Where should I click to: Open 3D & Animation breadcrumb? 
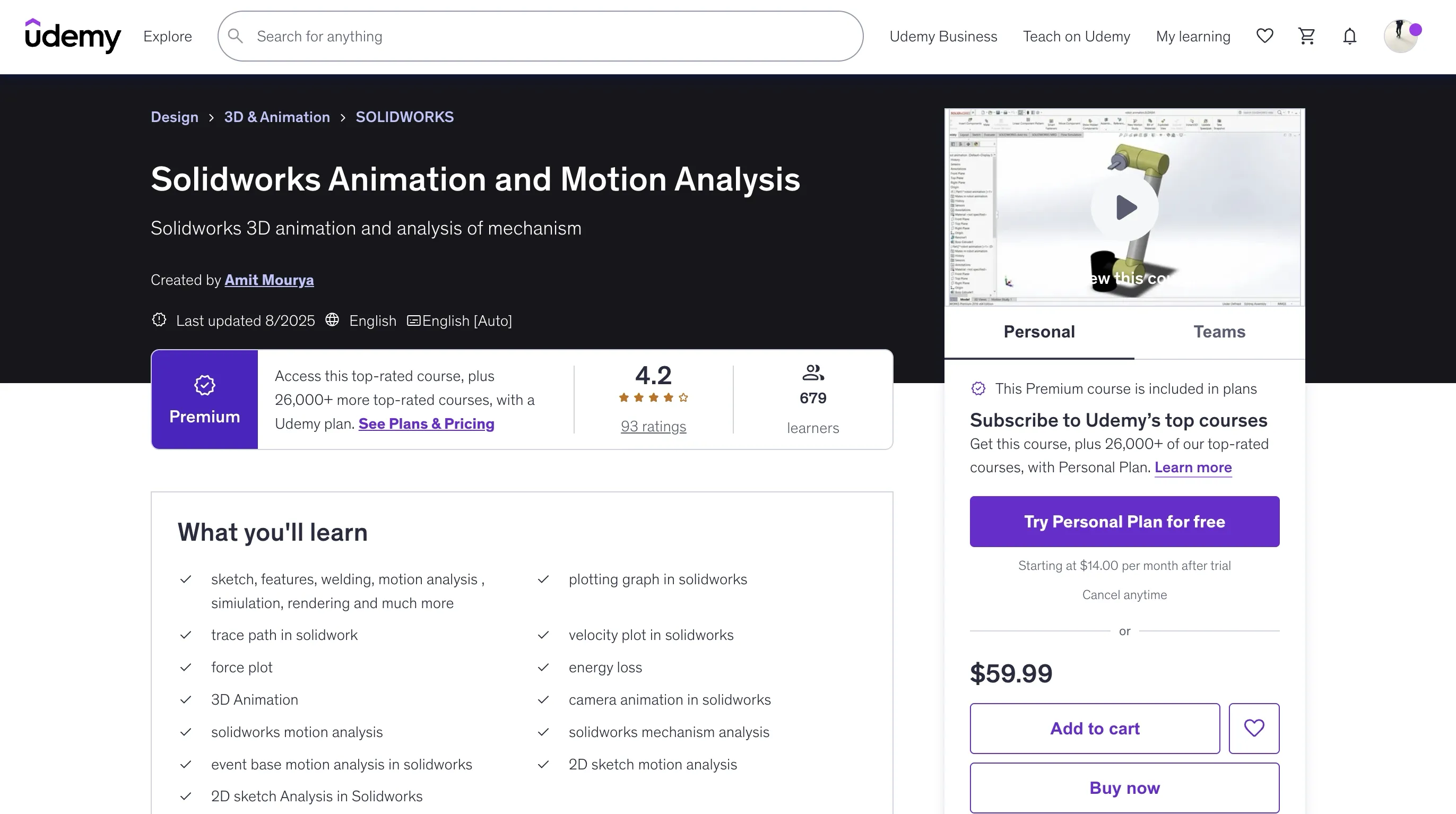click(x=277, y=117)
